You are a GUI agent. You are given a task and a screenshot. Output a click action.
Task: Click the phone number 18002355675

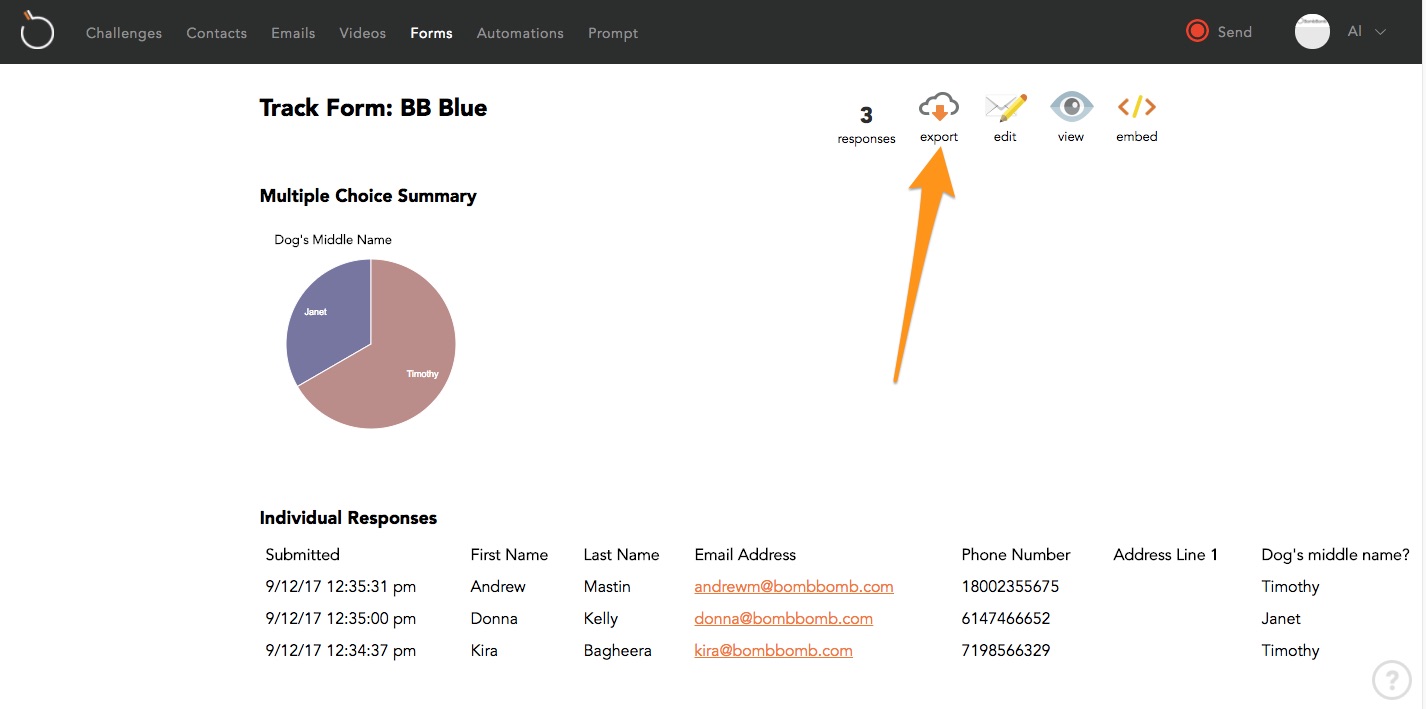(1010, 587)
